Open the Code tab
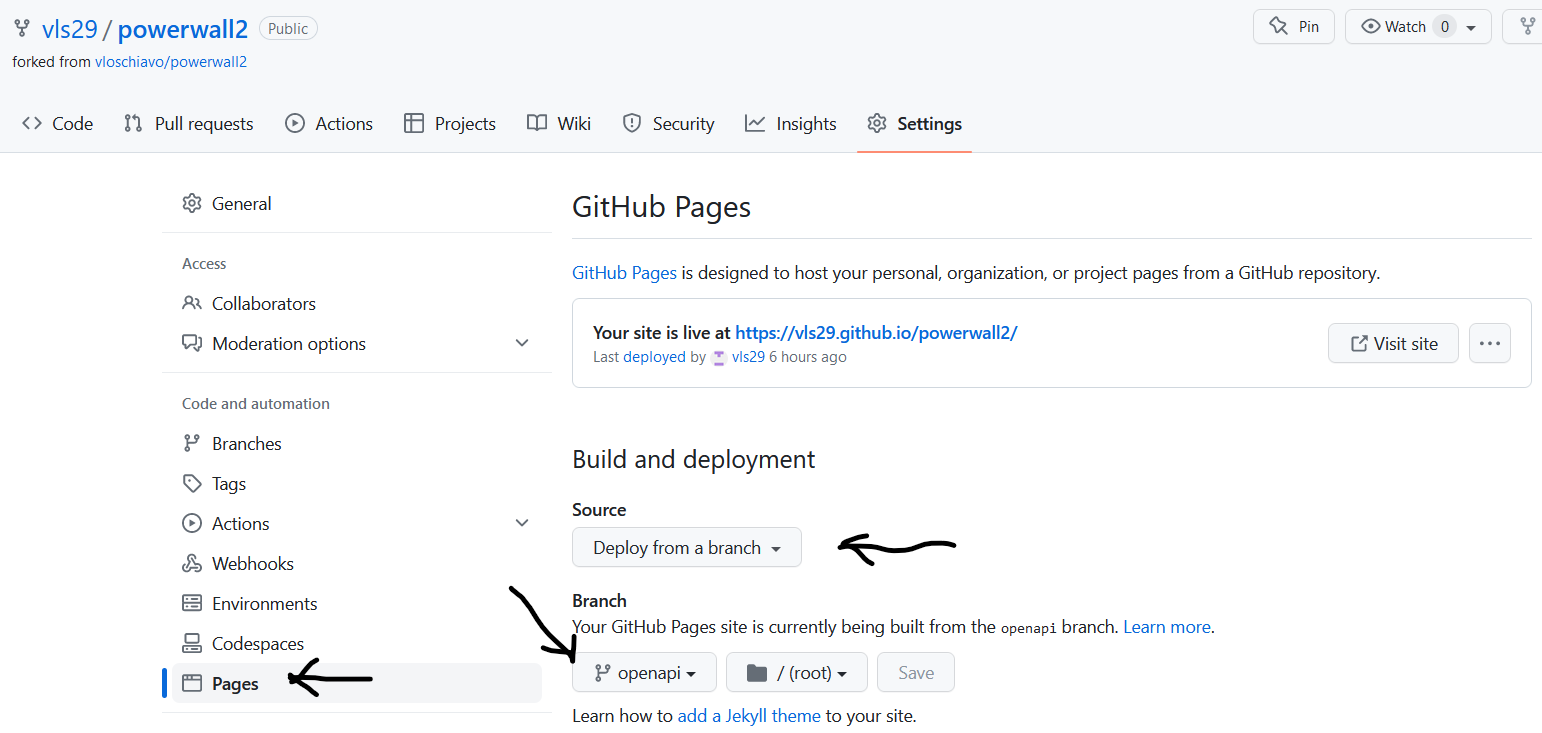1542x733 pixels. (58, 124)
